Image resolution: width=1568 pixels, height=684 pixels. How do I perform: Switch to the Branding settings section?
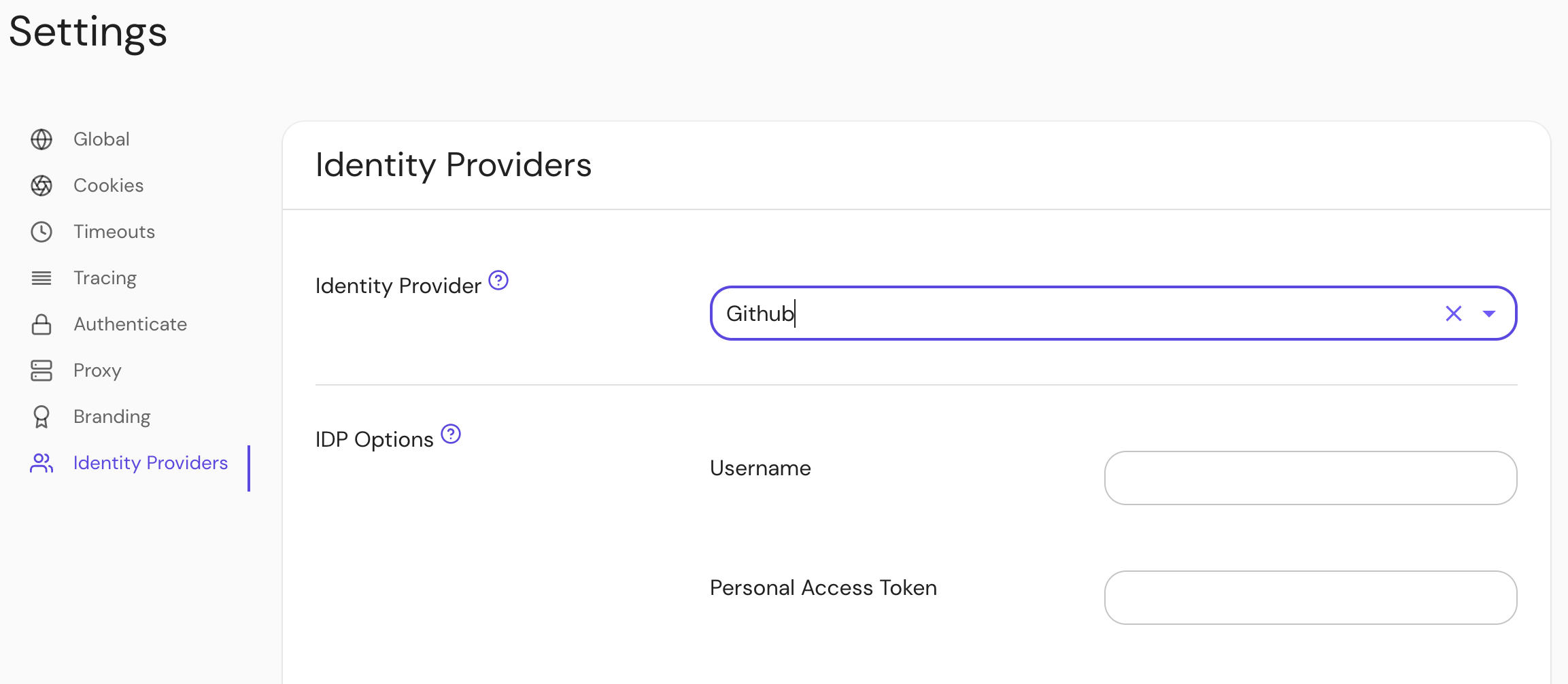pyautogui.click(x=112, y=416)
